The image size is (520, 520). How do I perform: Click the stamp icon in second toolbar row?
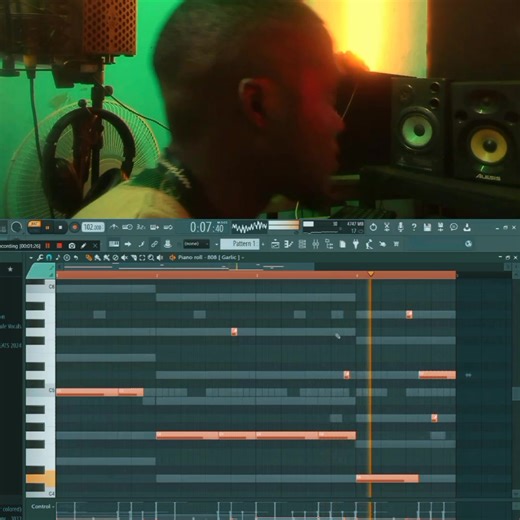coord(168,244)
